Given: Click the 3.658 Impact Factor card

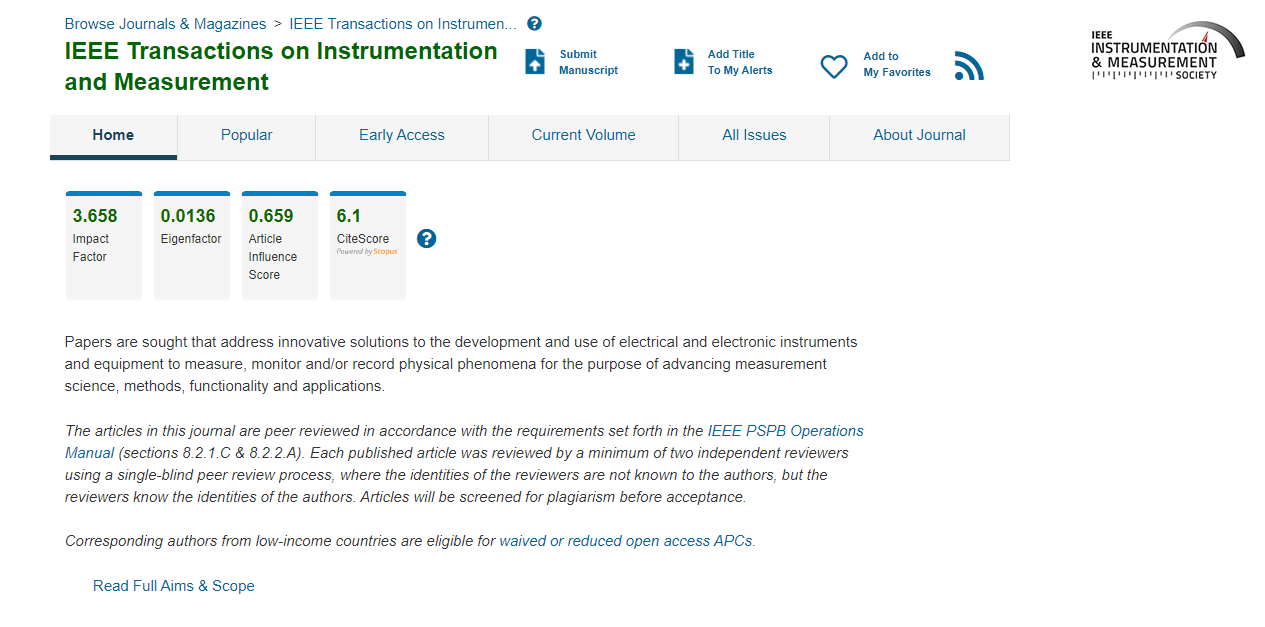Looking at the screenshot, I should coord(104,245).
